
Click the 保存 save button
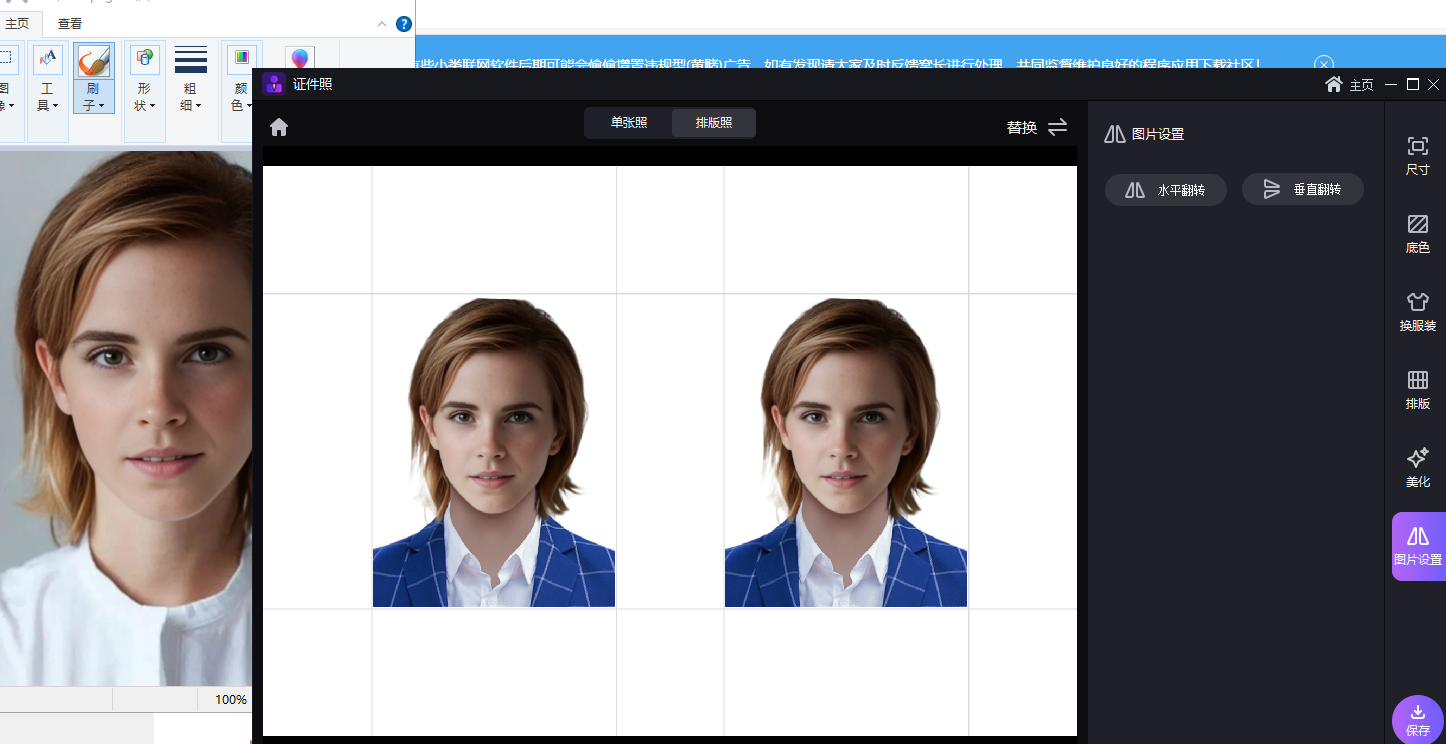1417,719
